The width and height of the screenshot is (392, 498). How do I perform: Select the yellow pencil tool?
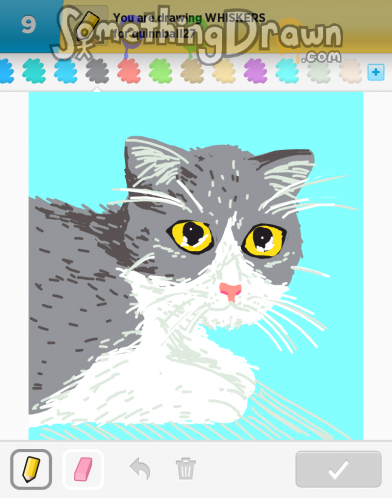point(31,469)
